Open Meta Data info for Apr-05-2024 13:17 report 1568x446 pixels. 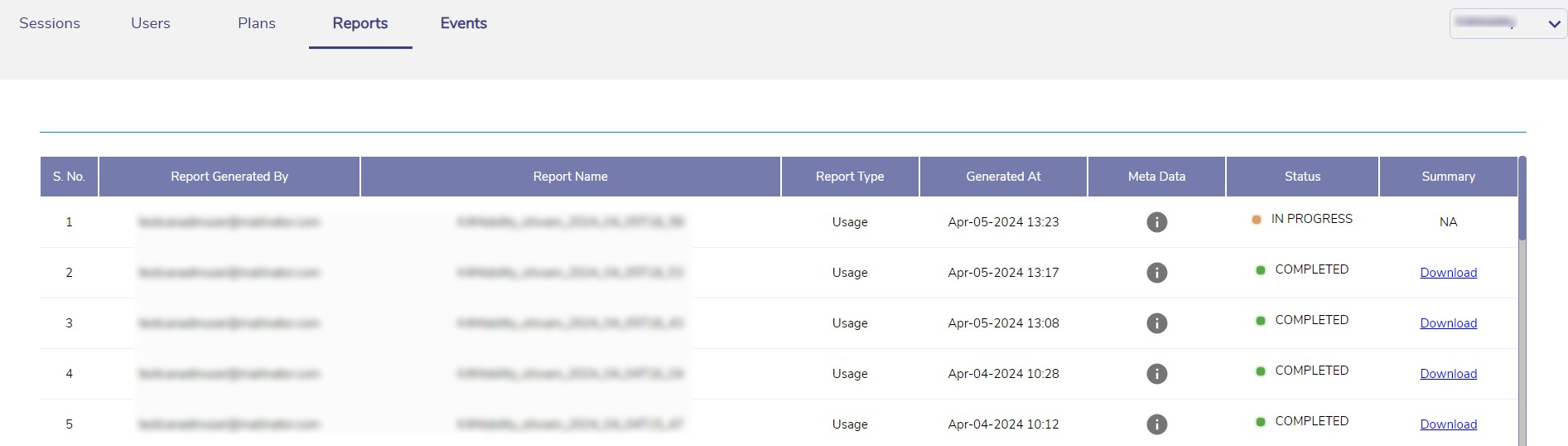[1156, 273]
